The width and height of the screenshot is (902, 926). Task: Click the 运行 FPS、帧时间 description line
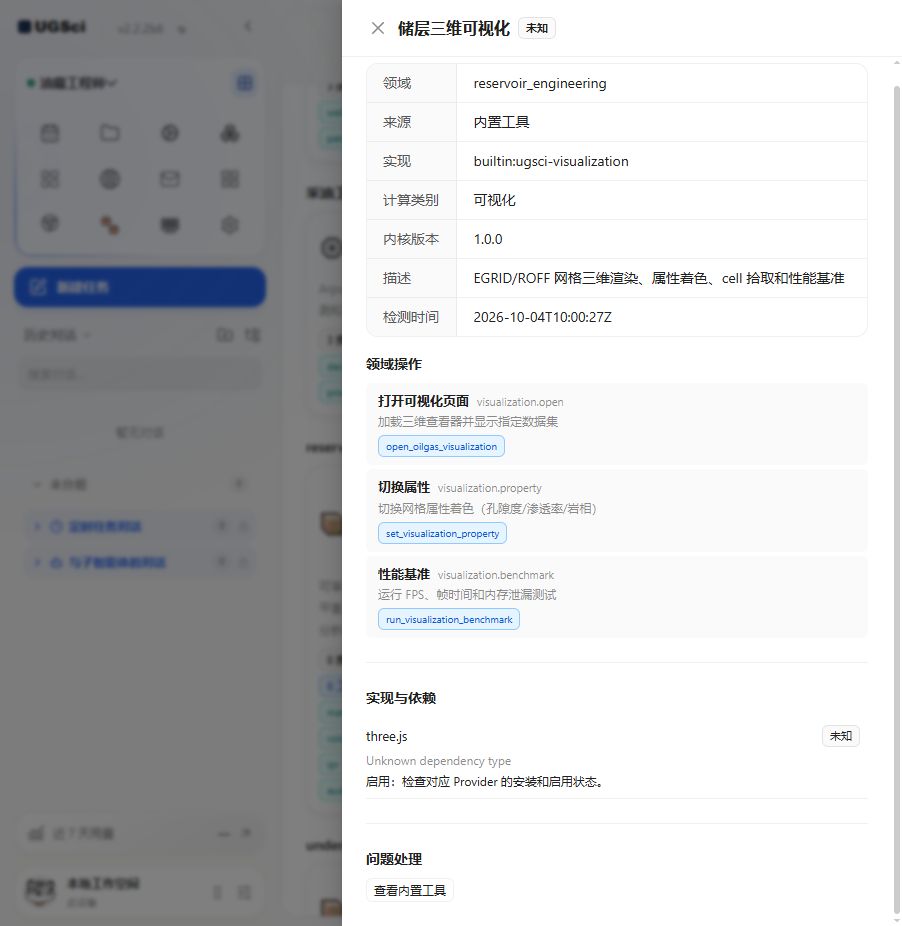(467, 595)
